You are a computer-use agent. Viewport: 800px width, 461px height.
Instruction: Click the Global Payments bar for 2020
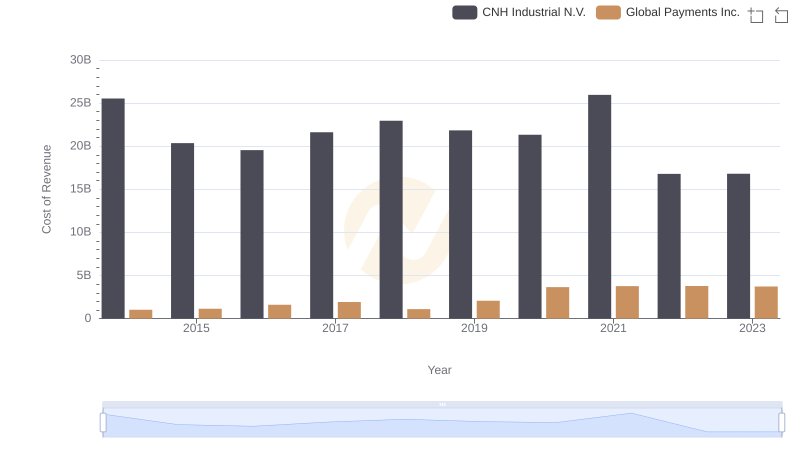click(x=558, y=303)
